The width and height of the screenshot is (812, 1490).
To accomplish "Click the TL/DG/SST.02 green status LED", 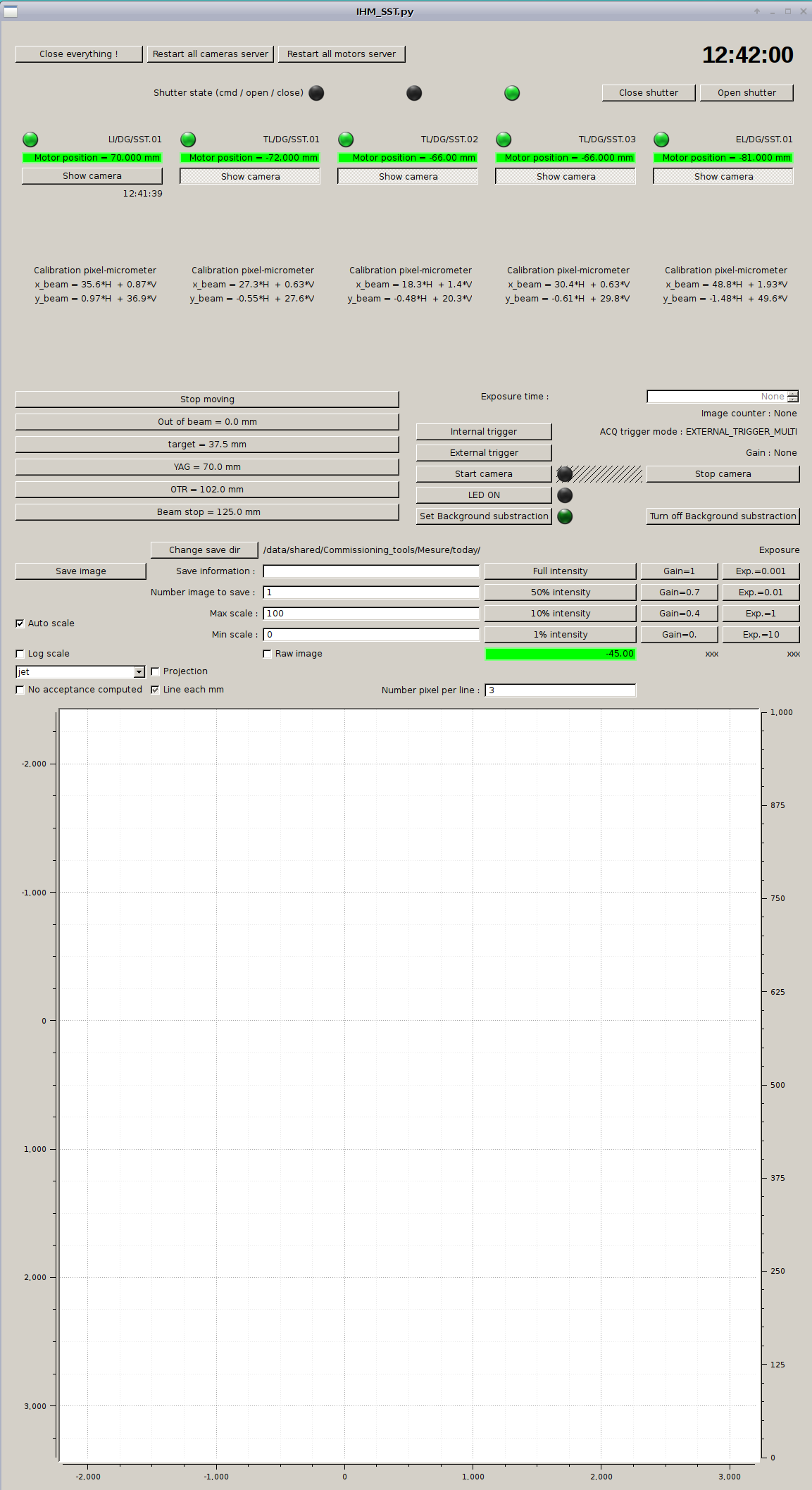I will (346, 139).
